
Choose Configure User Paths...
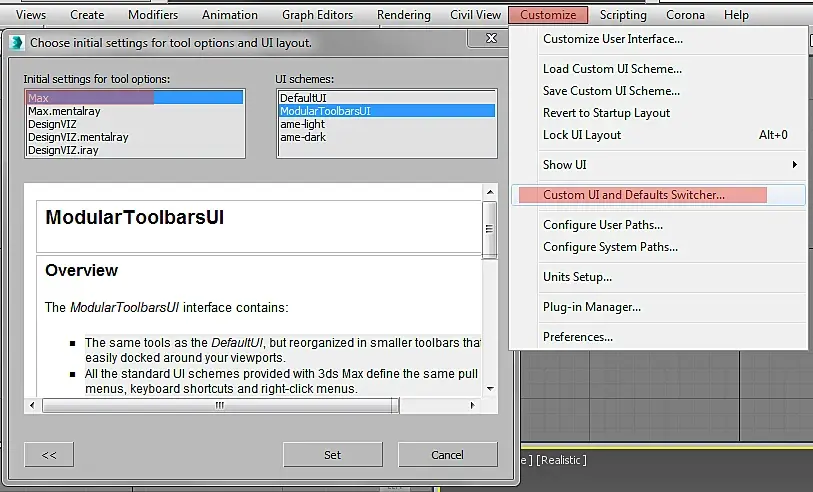pyautogui.click(x=658, y=225)
